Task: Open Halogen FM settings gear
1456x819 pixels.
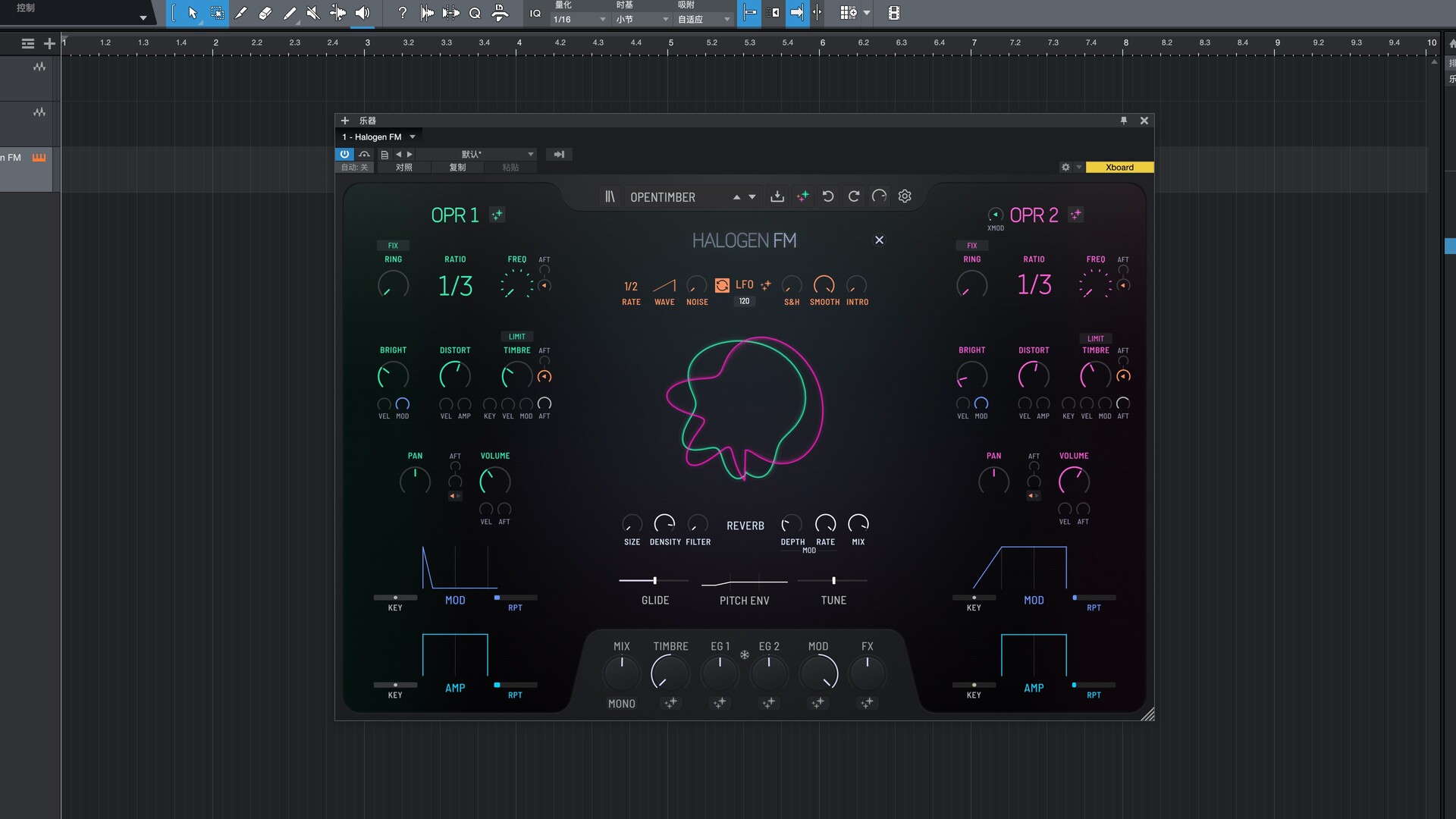Action: [x=905, y=196]
